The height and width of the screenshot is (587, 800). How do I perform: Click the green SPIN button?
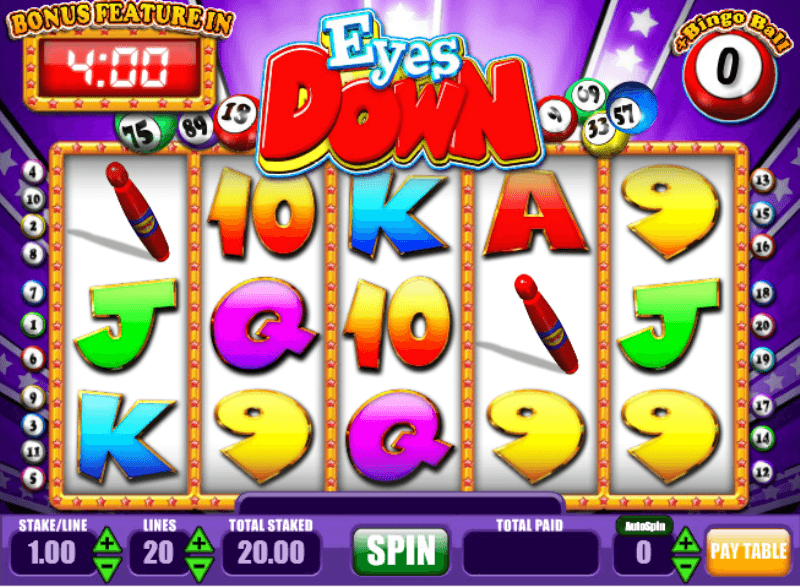tap(401, 551)
